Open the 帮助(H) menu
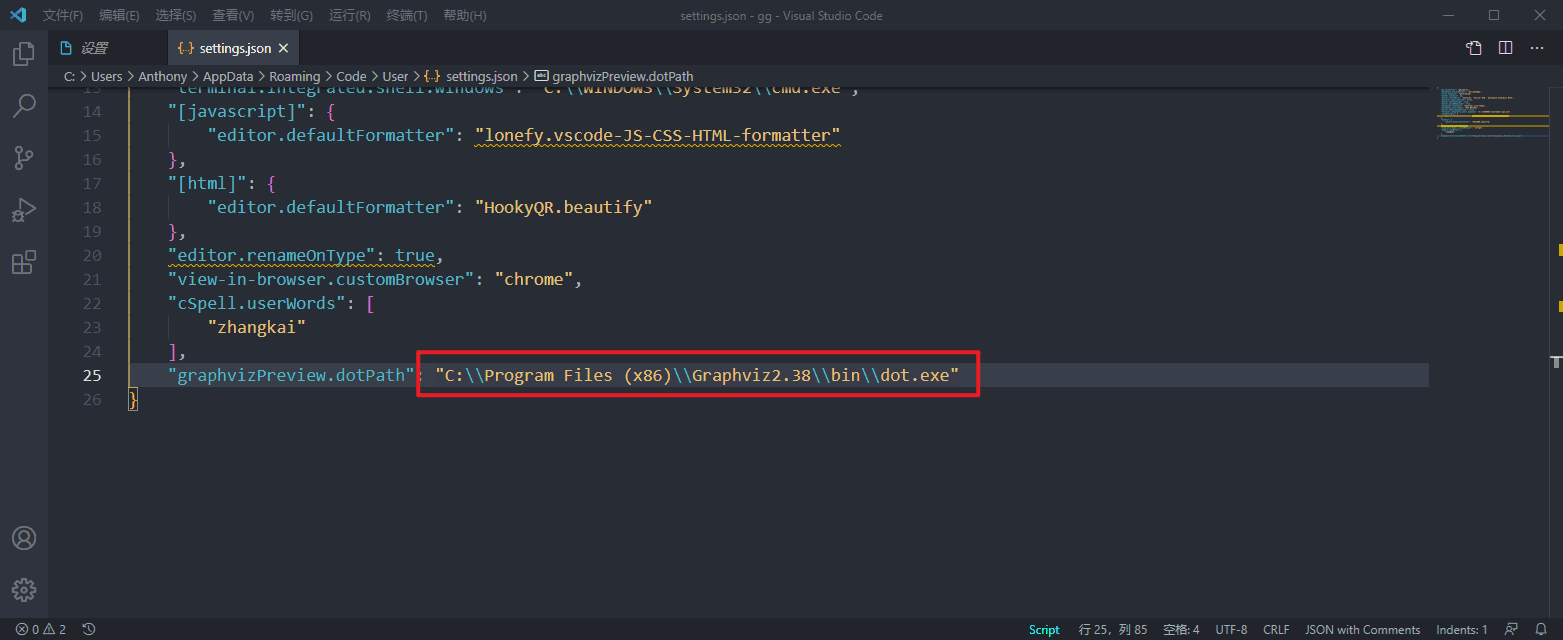Screen dimensions: 1563x640 coord(464,16)
